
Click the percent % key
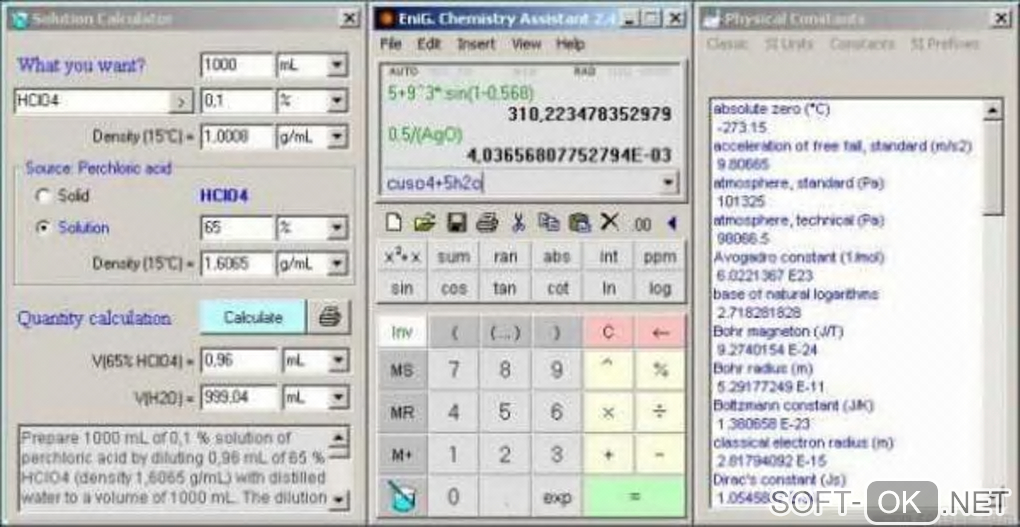click(660, 370)
